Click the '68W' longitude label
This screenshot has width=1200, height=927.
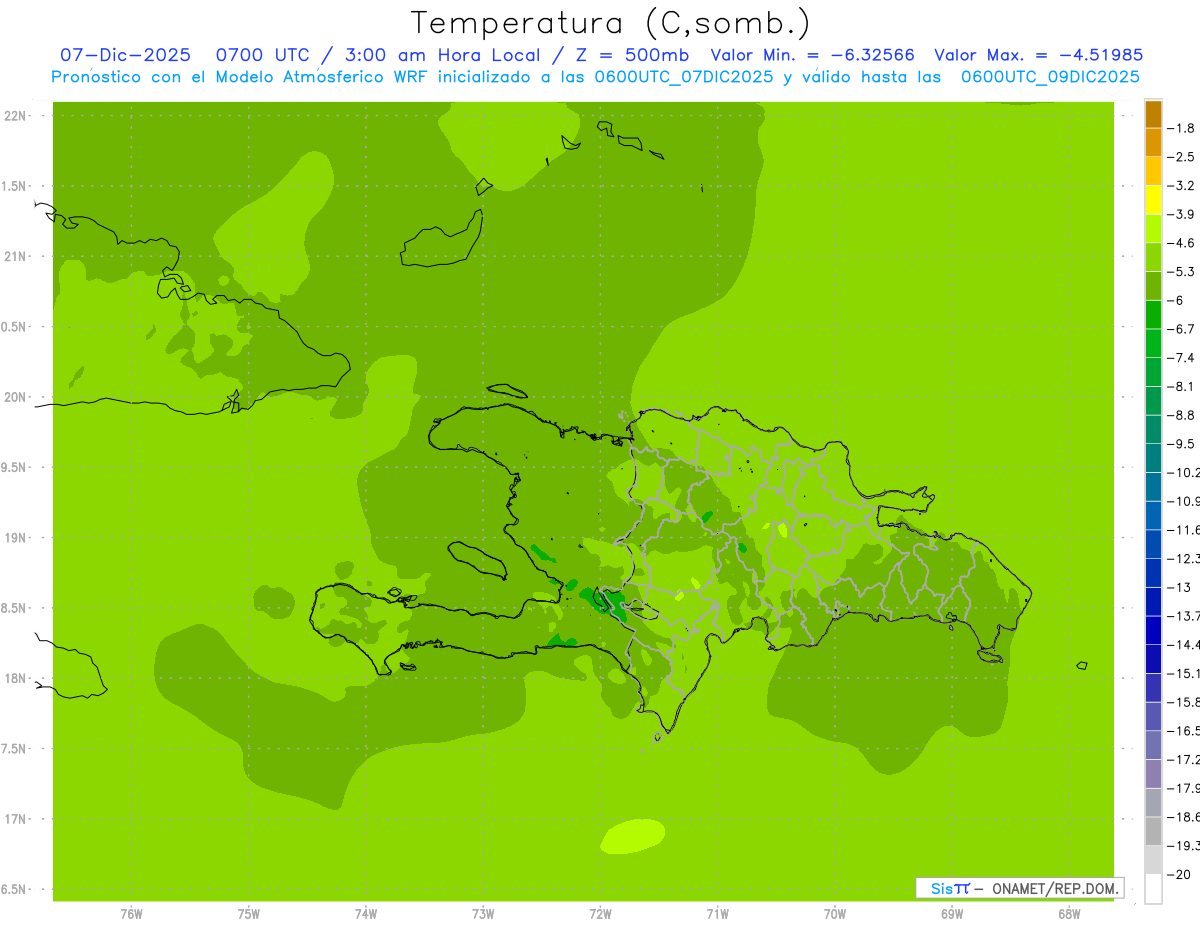[1069, 914]
